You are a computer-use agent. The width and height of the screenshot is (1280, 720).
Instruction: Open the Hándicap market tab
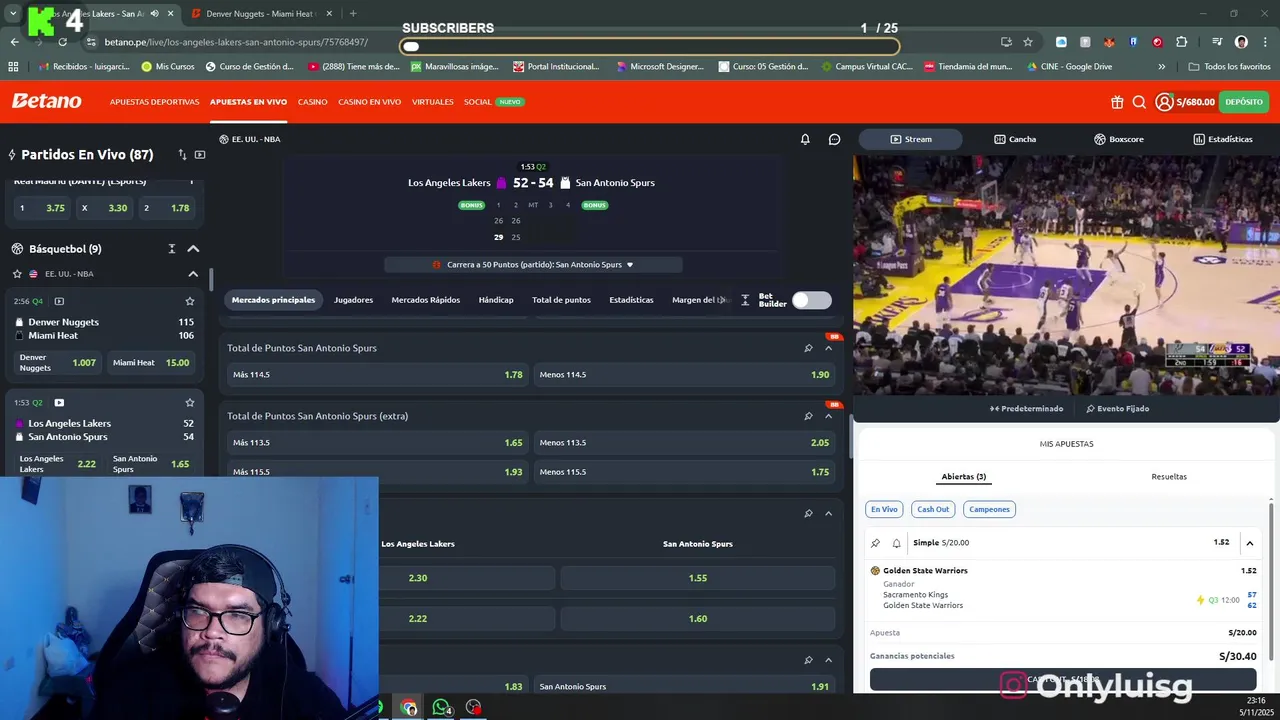coord(496,300)
